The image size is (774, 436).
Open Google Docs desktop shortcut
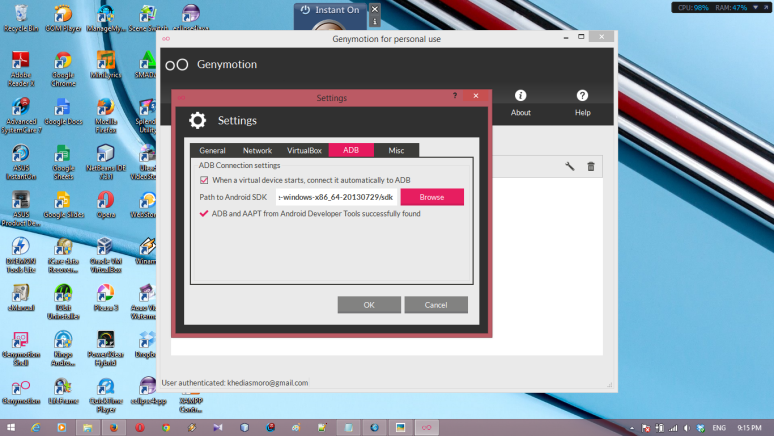click(x=63, y=112)
